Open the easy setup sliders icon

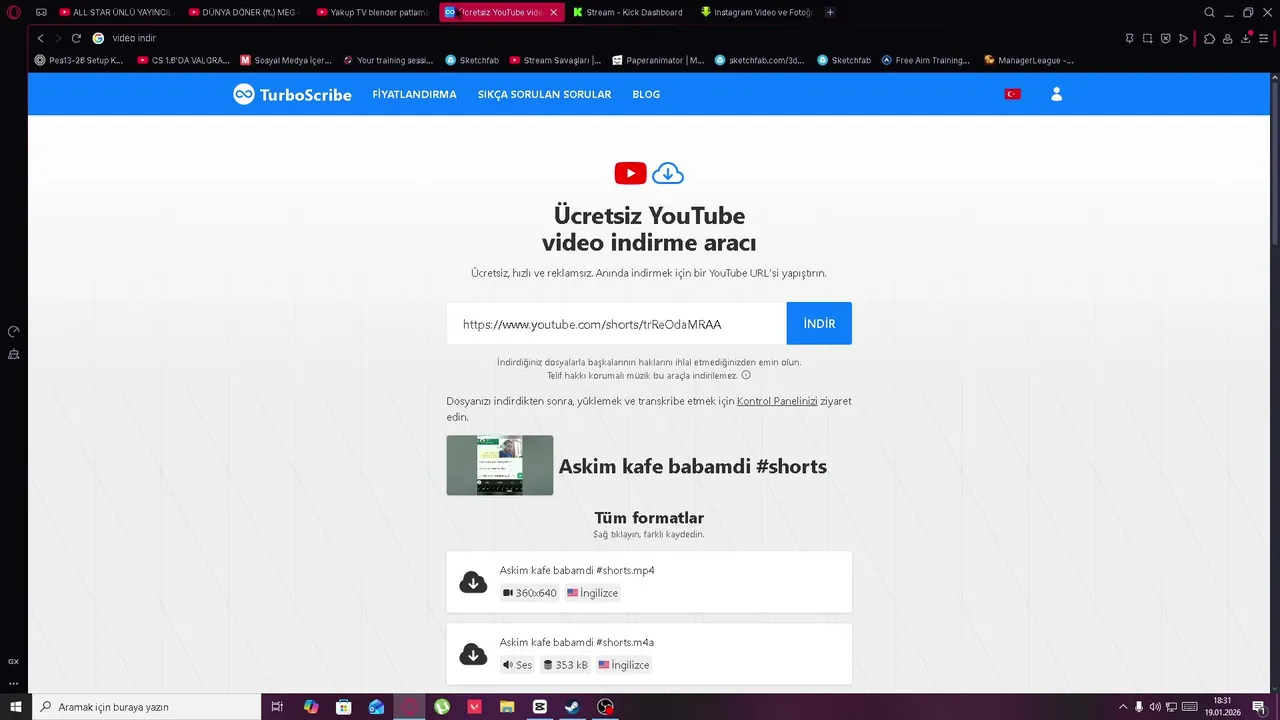[x=1265, y=38]
